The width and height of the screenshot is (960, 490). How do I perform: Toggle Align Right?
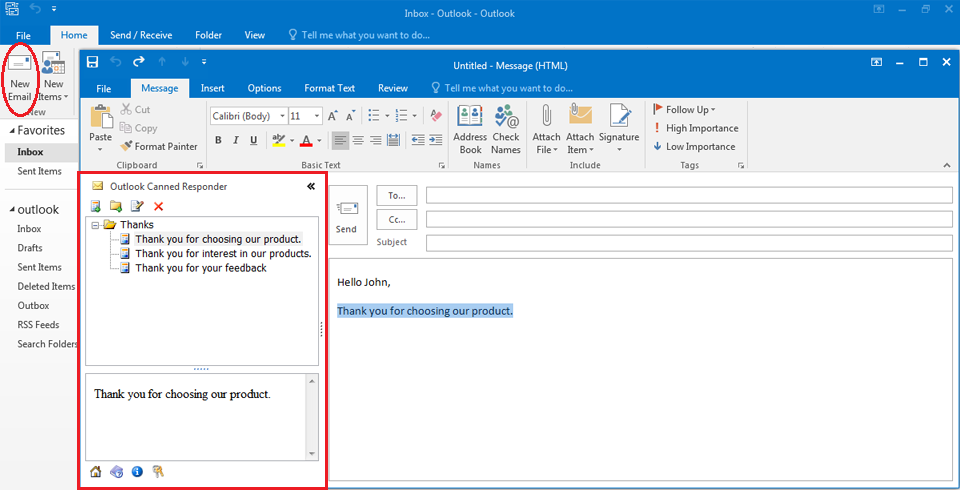coord(376,140)
